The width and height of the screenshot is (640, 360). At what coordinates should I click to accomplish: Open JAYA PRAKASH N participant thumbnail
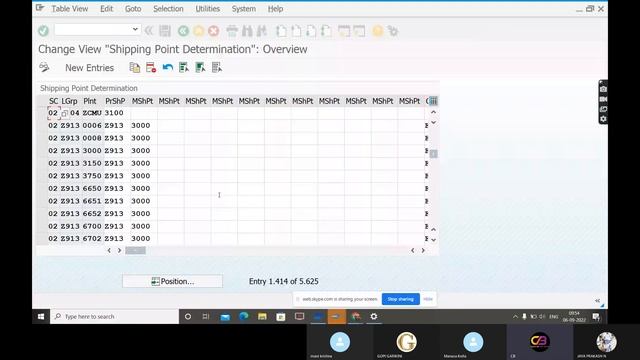pyautogui.click(x=606, y=342)
